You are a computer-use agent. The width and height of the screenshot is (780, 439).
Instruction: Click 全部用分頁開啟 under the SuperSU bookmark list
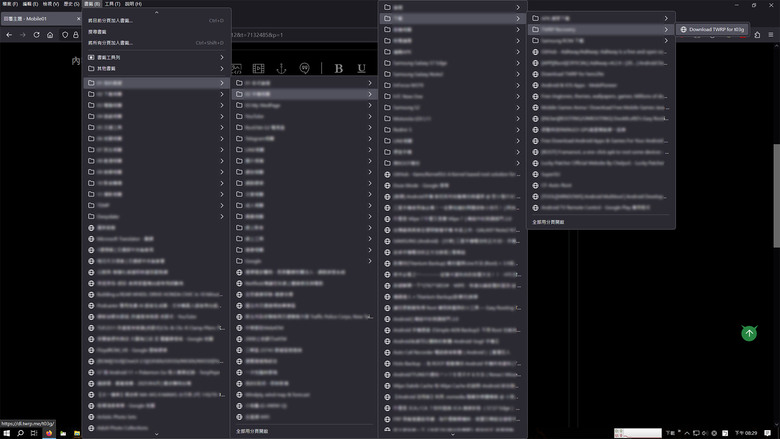click(601, 222)
